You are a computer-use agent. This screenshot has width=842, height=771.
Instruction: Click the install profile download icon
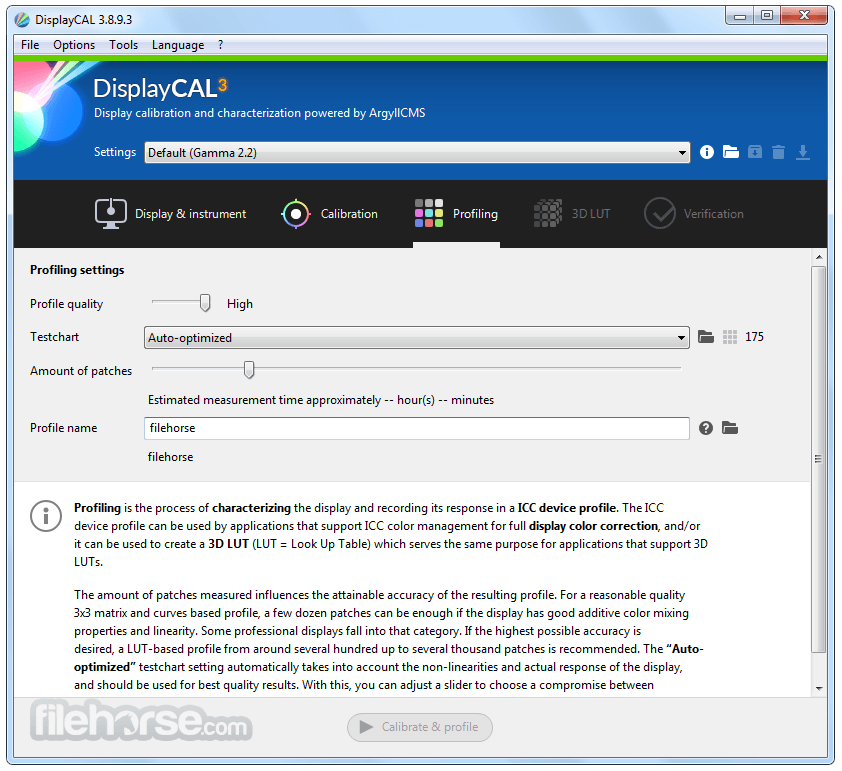802,152
